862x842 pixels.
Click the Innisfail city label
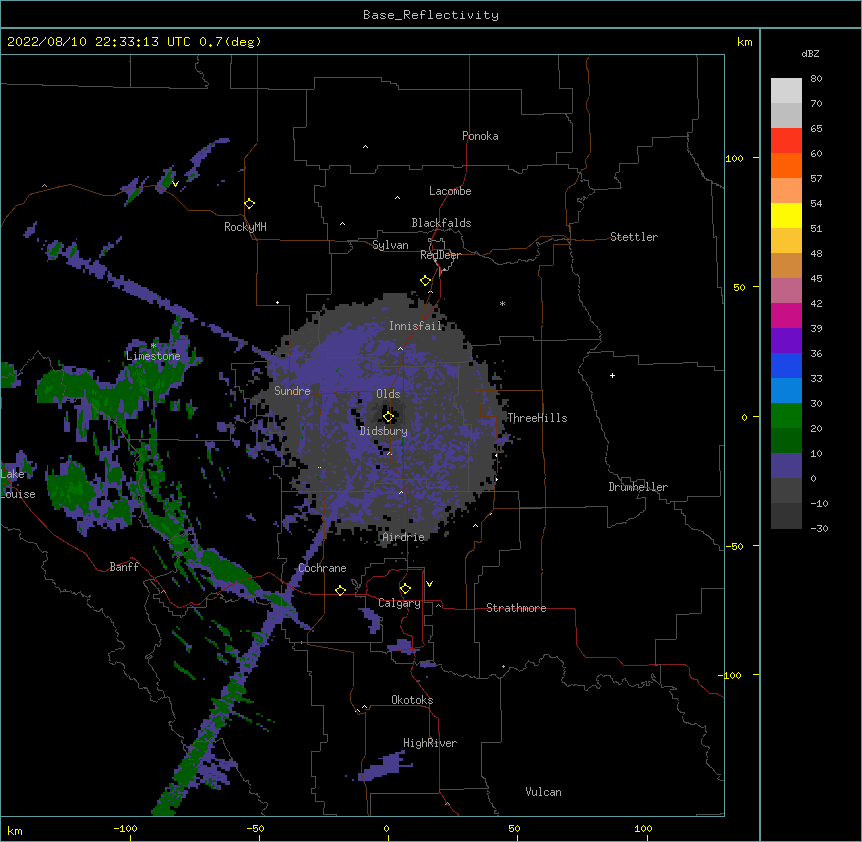click(416, 326)
